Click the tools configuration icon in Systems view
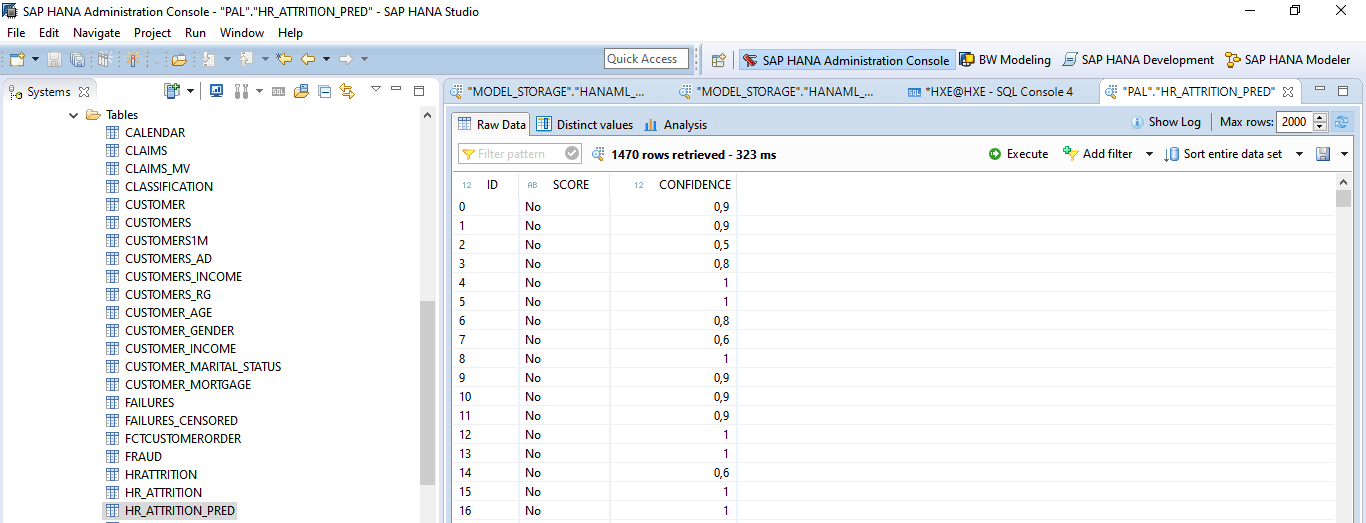This screenshot has height=523, width=1366. (241, 91)
